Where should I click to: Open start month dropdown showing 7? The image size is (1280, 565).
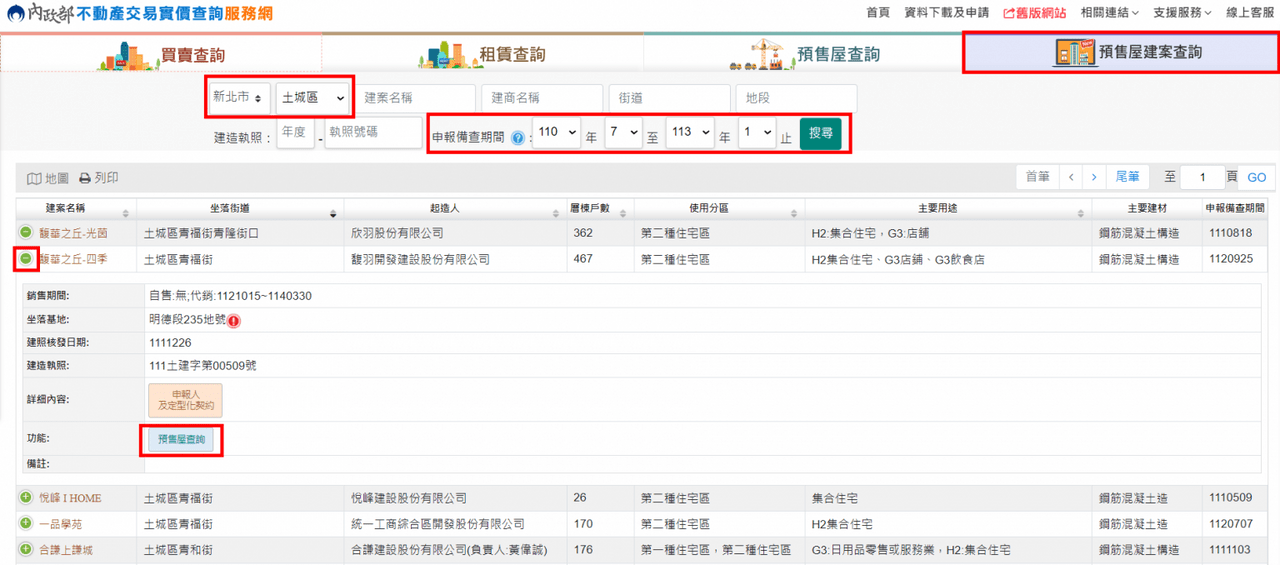pyautogui.click(x=623, y=132)
